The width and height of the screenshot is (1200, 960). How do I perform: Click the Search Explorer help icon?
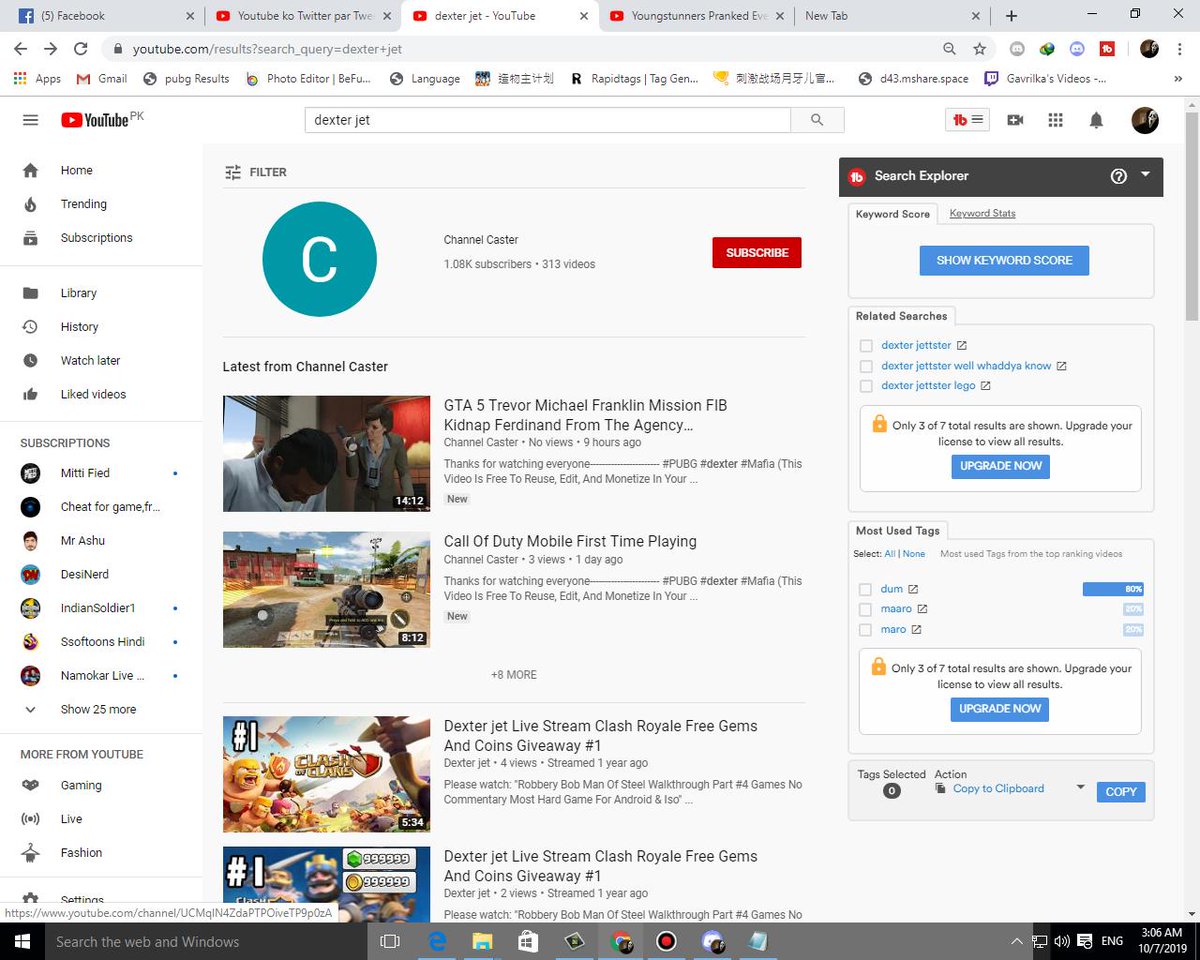(x=1119, y=176)
